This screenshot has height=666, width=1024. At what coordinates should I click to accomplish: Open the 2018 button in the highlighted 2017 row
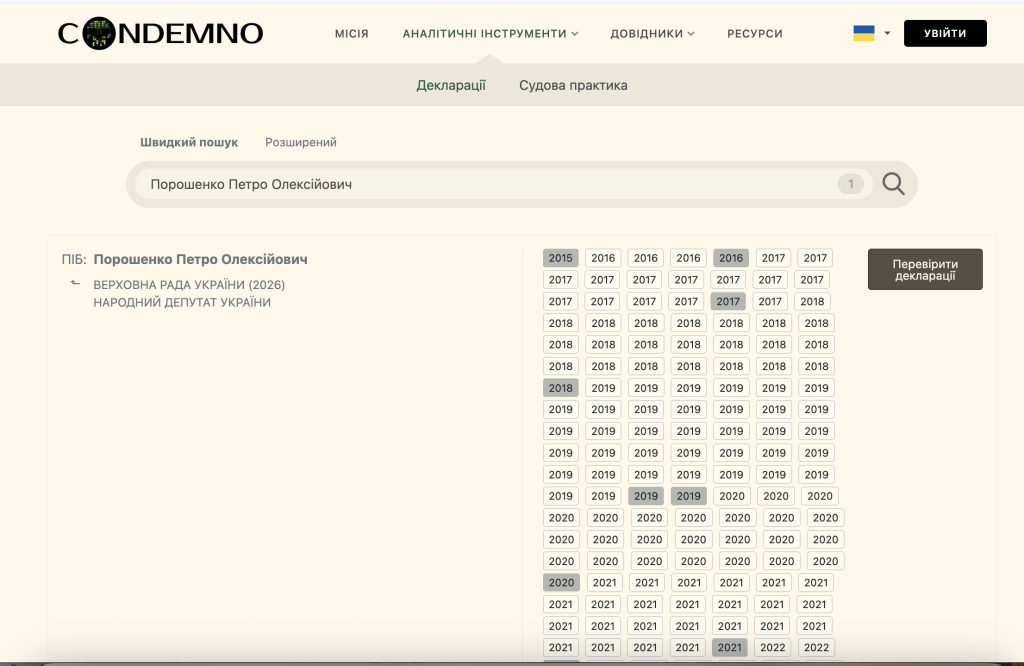coord(812,301)
